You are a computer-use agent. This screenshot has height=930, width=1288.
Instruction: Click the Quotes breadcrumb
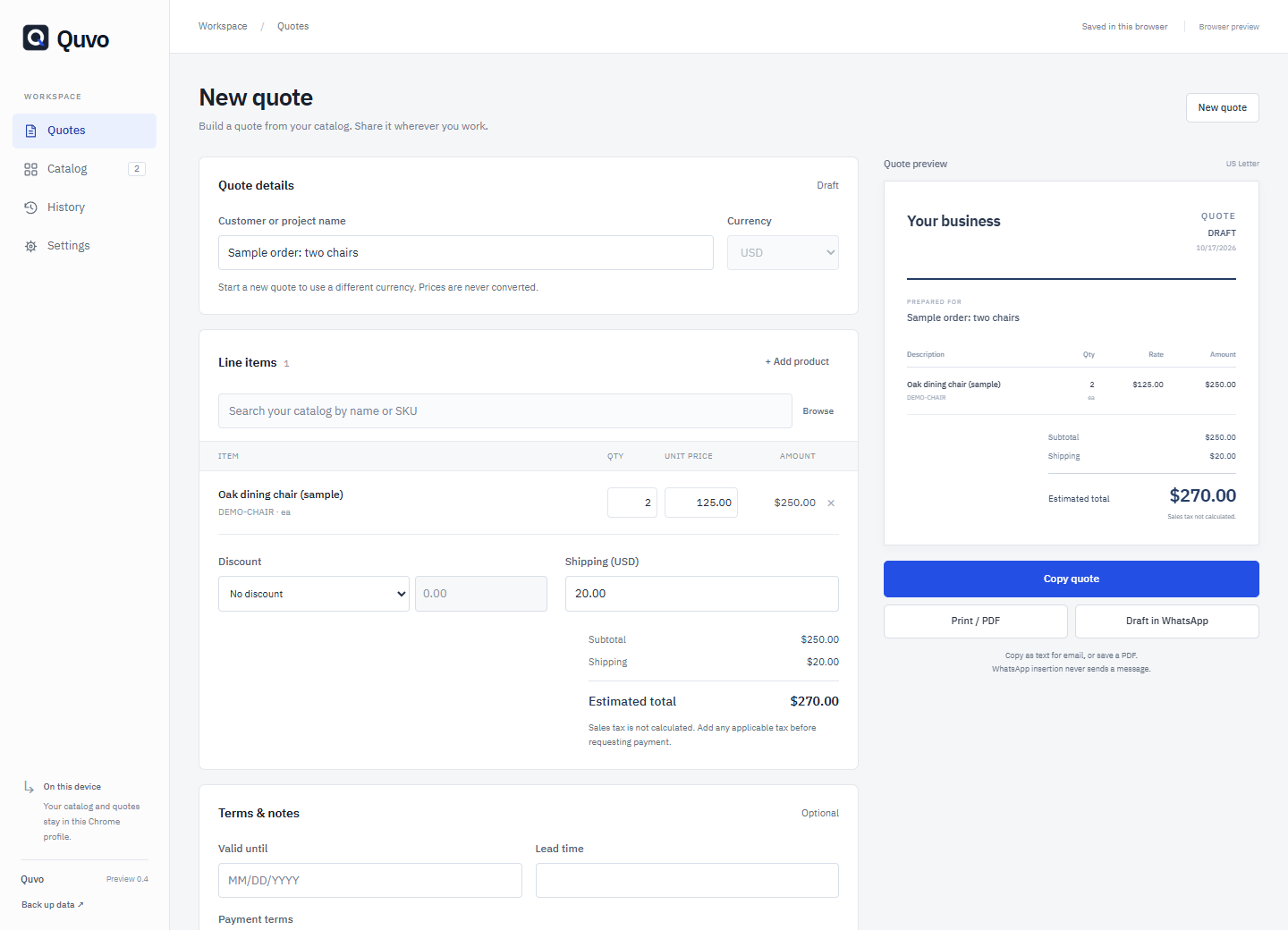pos(292,27)
